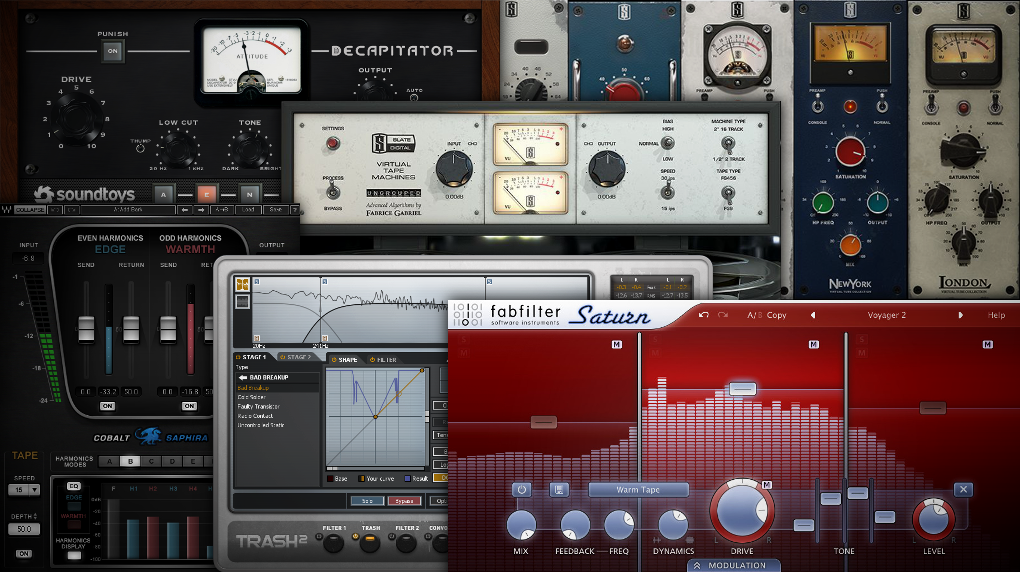Image resolution: width=1020 pixels, height=572 pixels.
Task: Click the Decapitator Drive knob
Action: 77,120
